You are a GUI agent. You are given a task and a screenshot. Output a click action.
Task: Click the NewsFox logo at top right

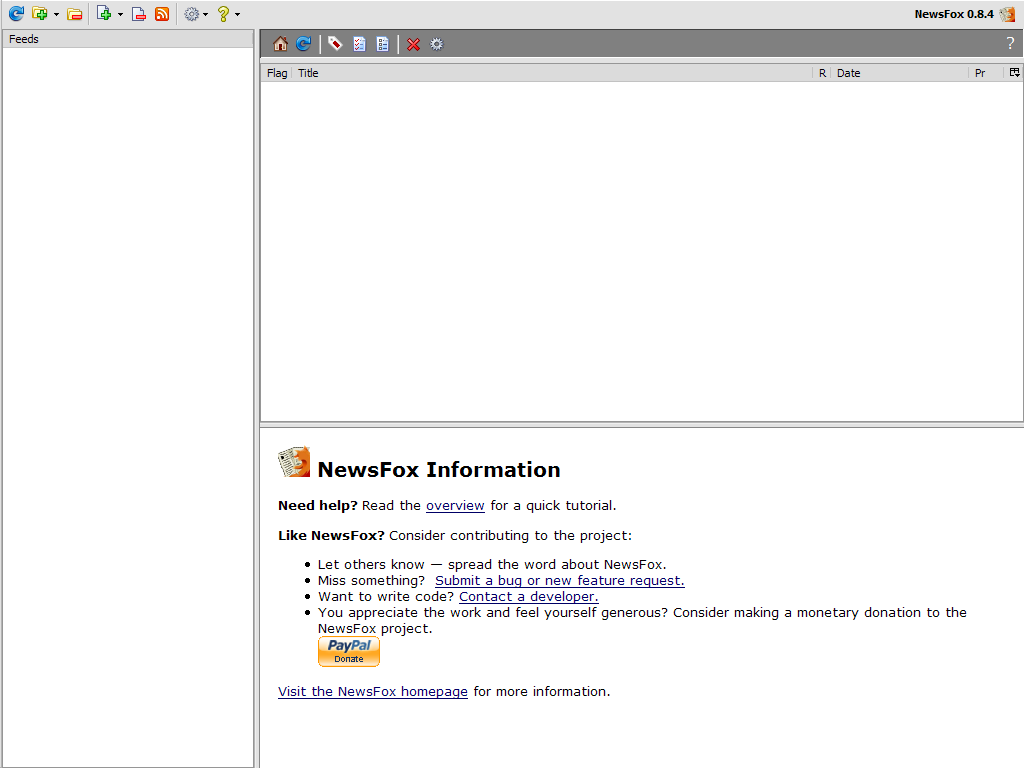[1008, 14]
